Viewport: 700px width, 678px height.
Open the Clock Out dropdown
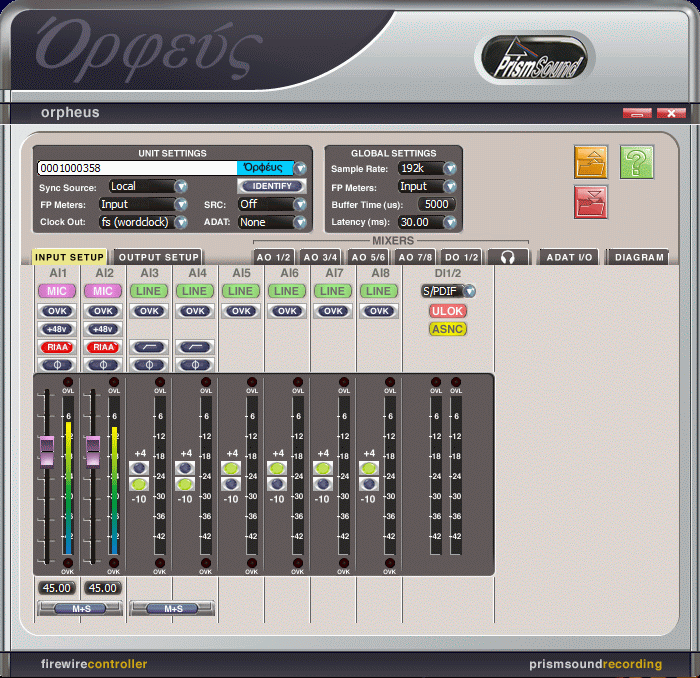[x=181, y=222]
